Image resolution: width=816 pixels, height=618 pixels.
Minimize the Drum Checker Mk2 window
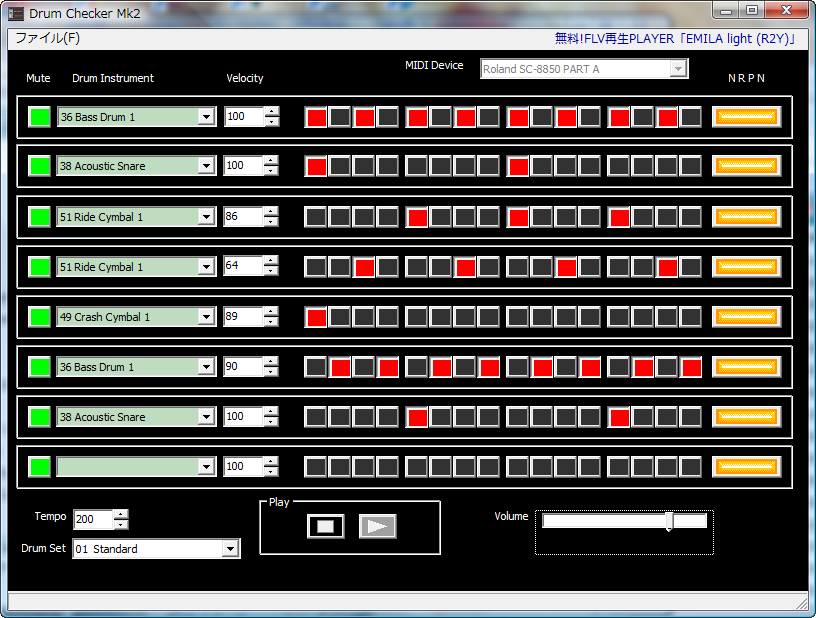[x=726, y=10]
